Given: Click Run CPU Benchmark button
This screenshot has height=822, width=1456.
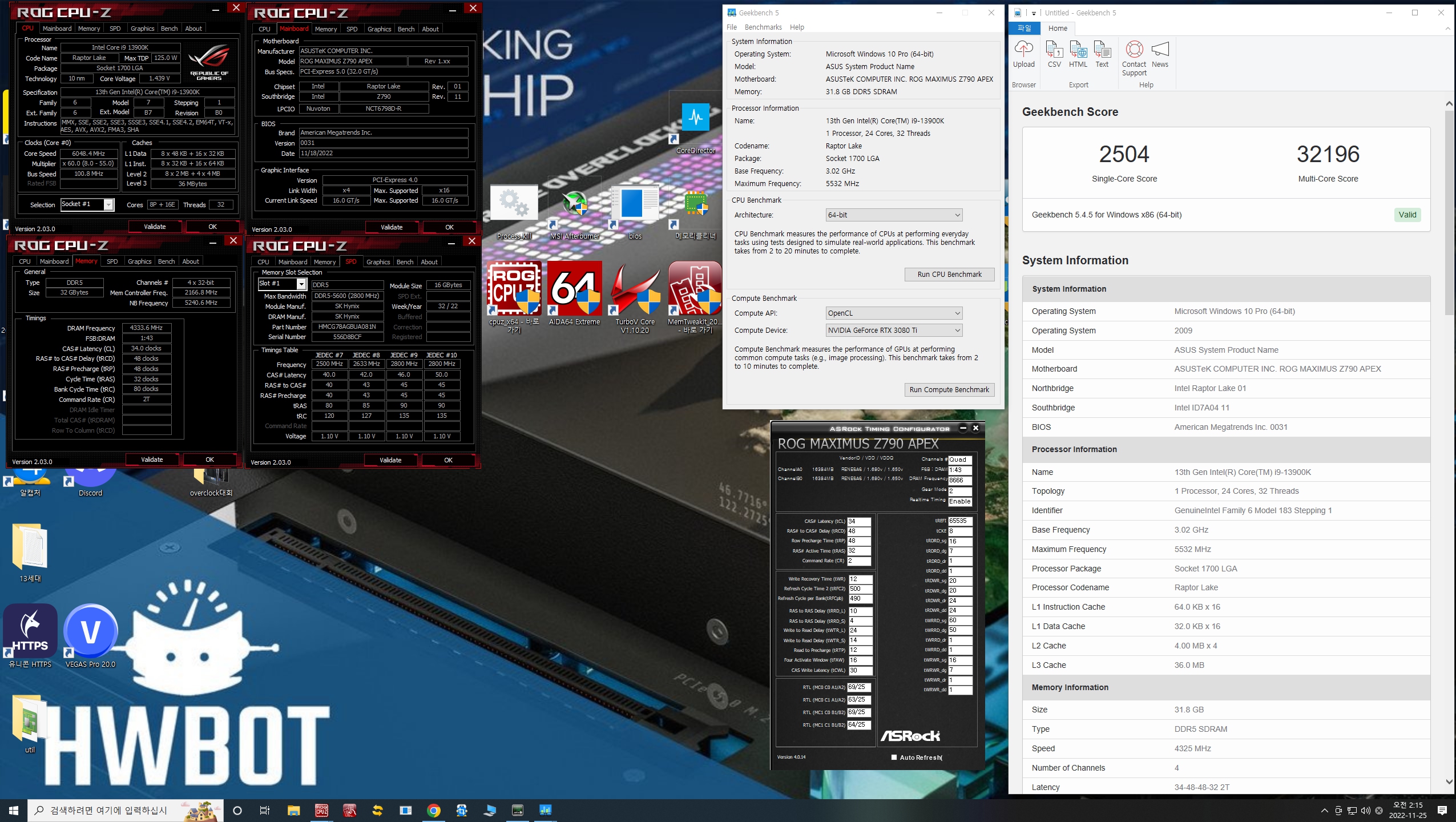Looking at the screenshot, I should [x=949, y=274].
